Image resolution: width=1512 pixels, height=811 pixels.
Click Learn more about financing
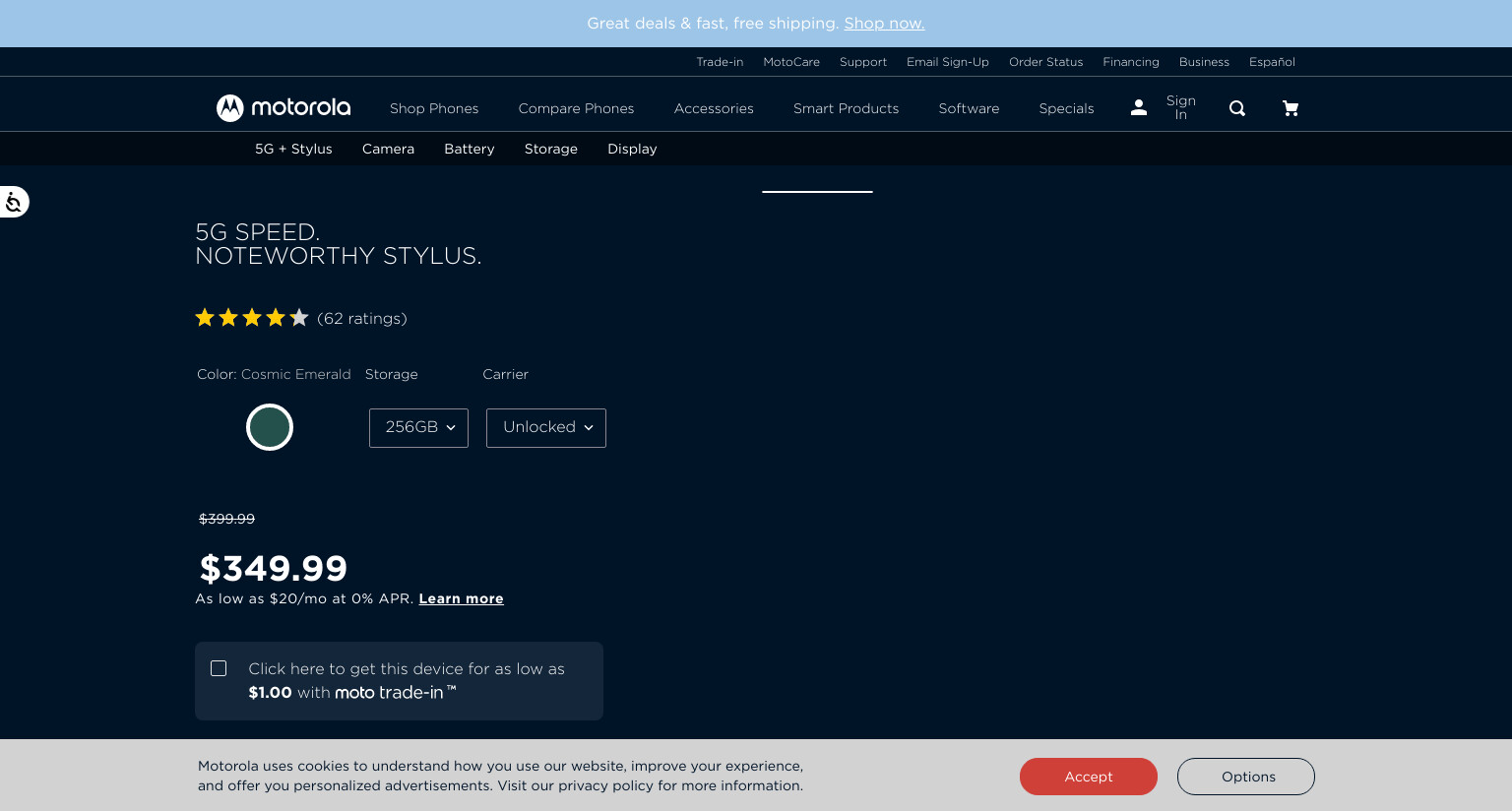(x=461, y=598)
